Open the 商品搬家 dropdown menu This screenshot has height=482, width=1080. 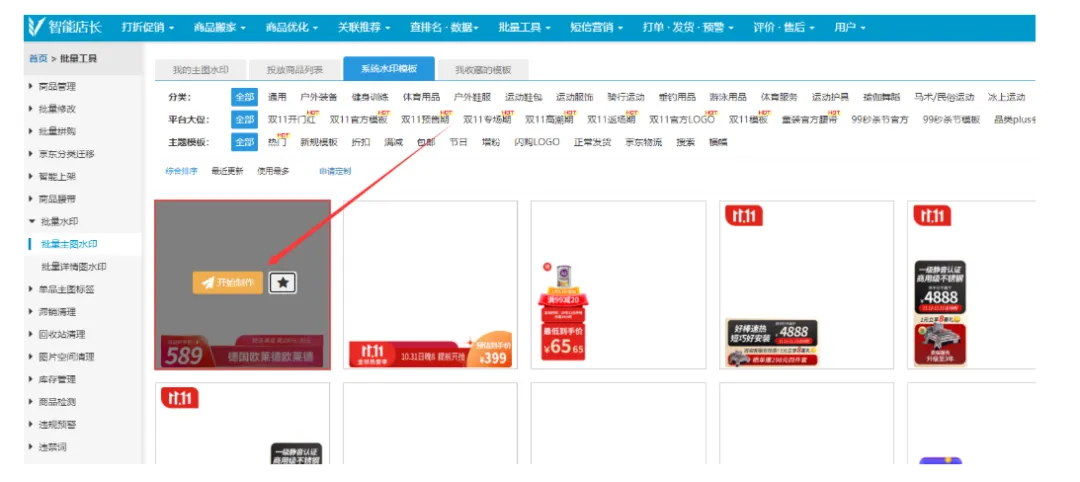[x=220, y=28]
